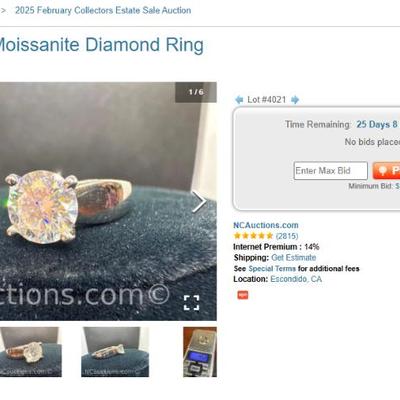The image size is (400, 400).
Task: Select first ring thumbnail
Action: [31, 352]
